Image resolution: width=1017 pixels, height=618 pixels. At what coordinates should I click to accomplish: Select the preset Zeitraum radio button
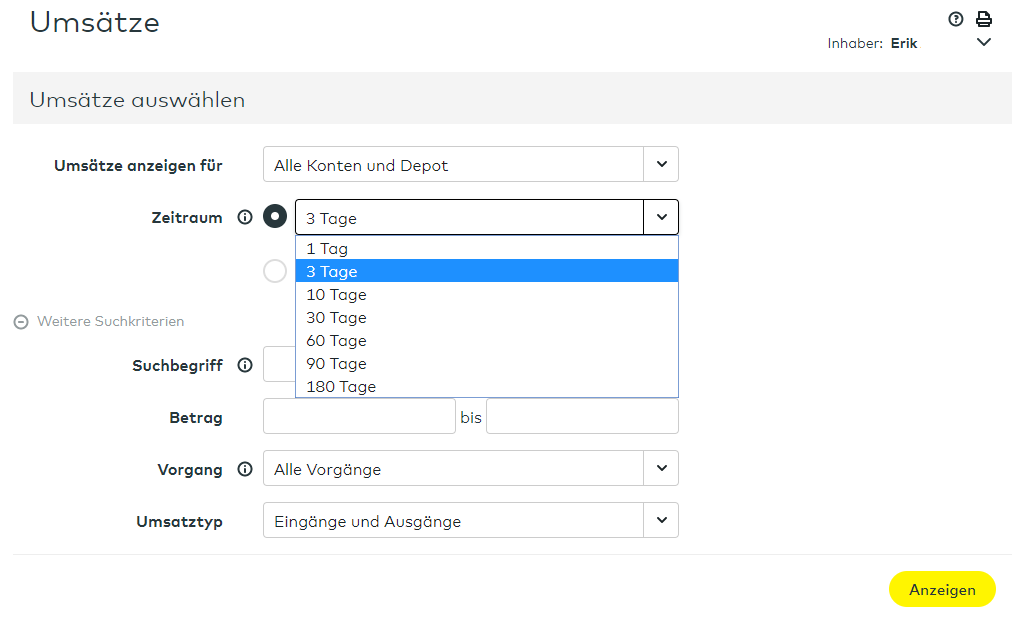click(x=275, y=217)
